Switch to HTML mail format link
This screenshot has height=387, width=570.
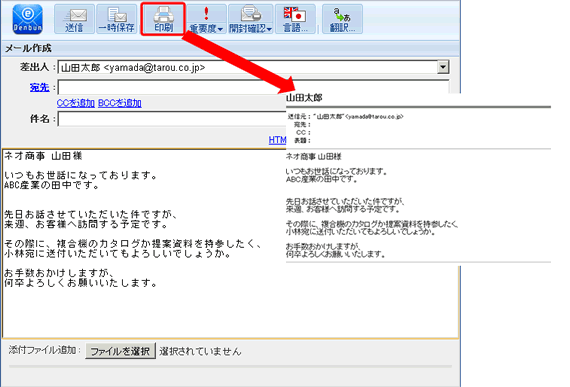(277, 140)
